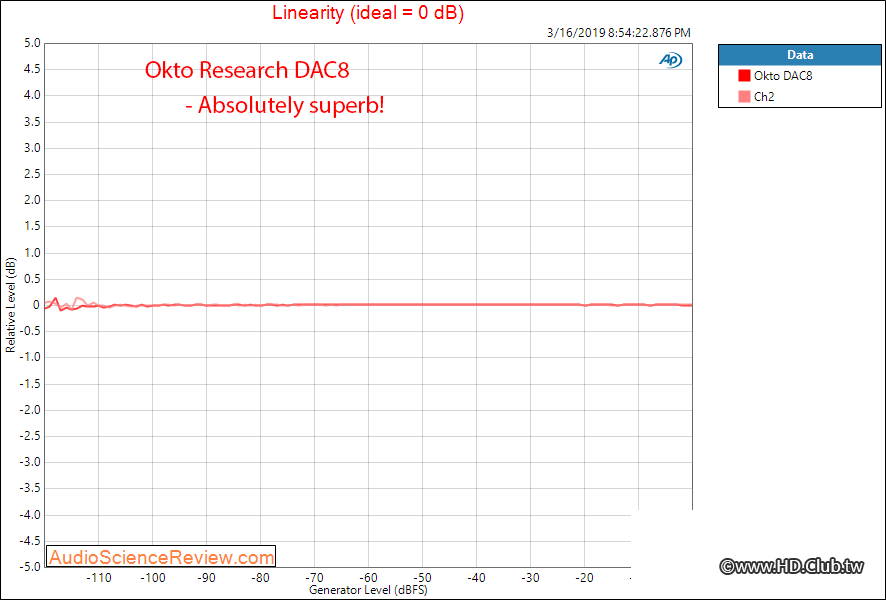Click the '-5.0' tick at the vertical axis bottom

30,566
